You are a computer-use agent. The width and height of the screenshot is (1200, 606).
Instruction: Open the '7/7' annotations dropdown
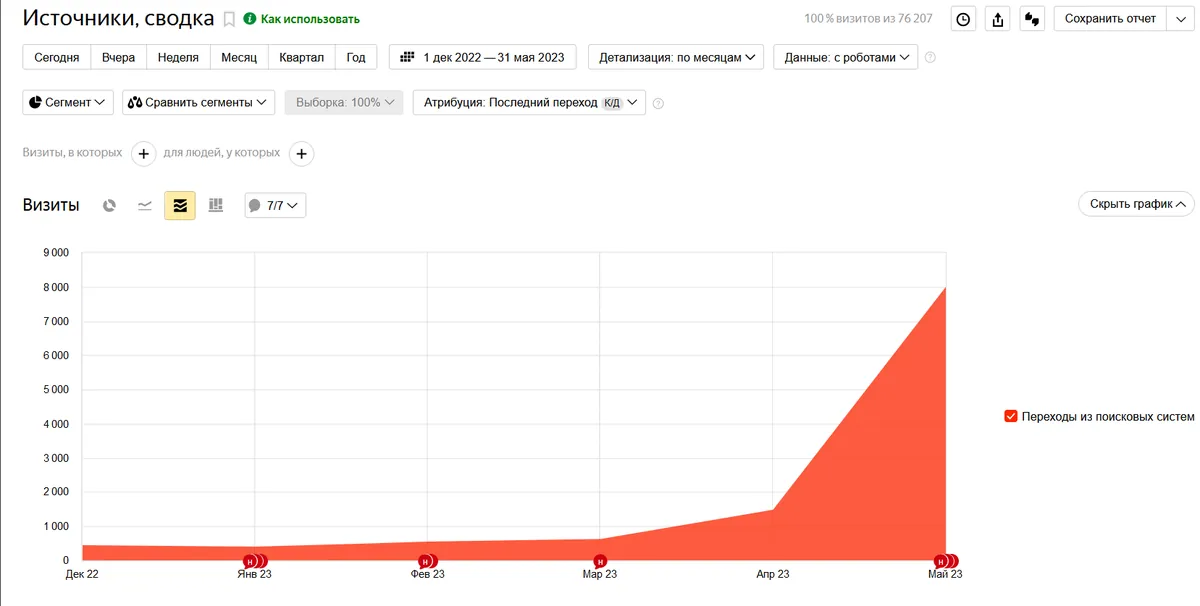(275, 205)
